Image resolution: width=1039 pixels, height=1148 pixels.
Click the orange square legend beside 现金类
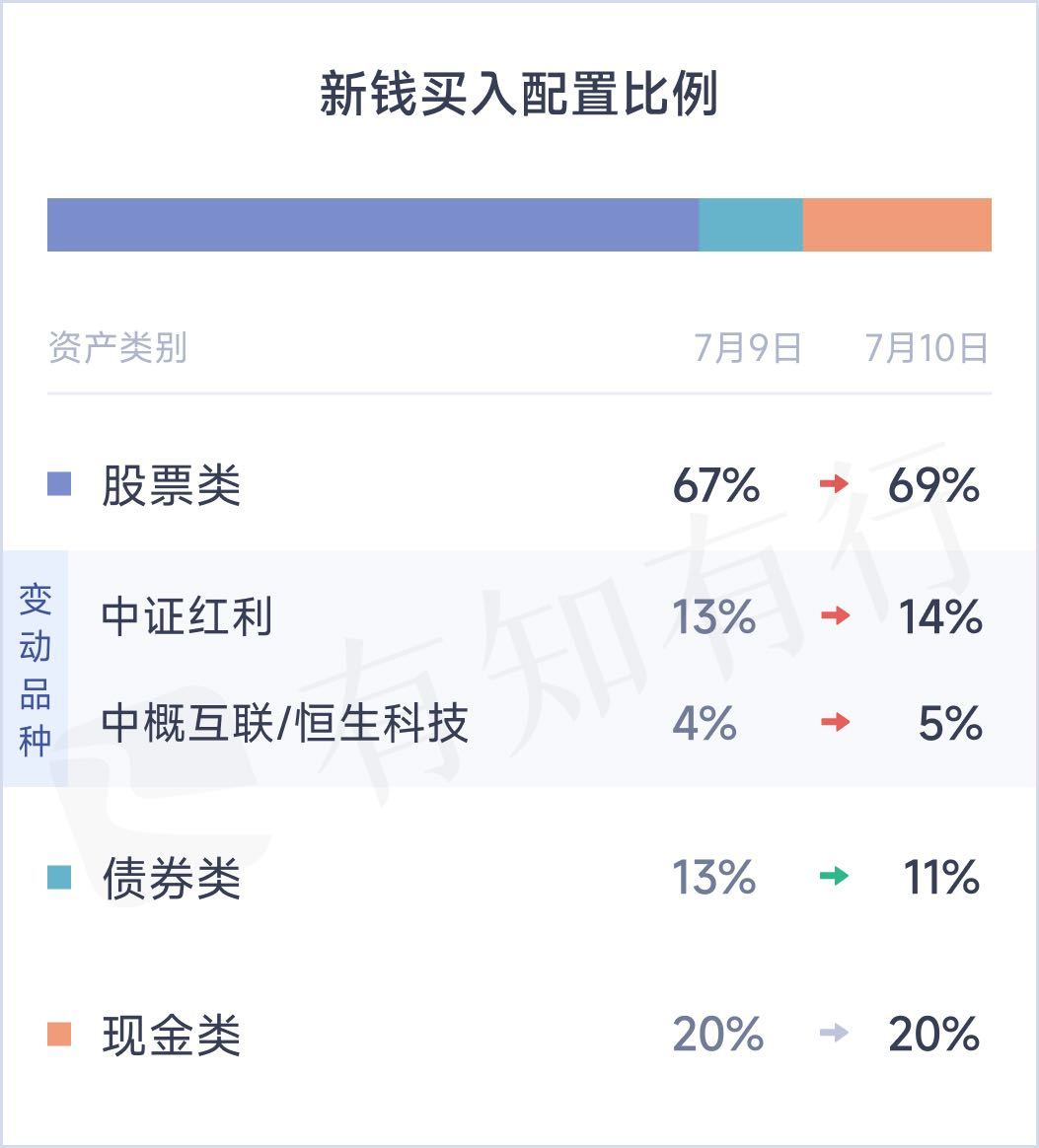pos(59,1034)
